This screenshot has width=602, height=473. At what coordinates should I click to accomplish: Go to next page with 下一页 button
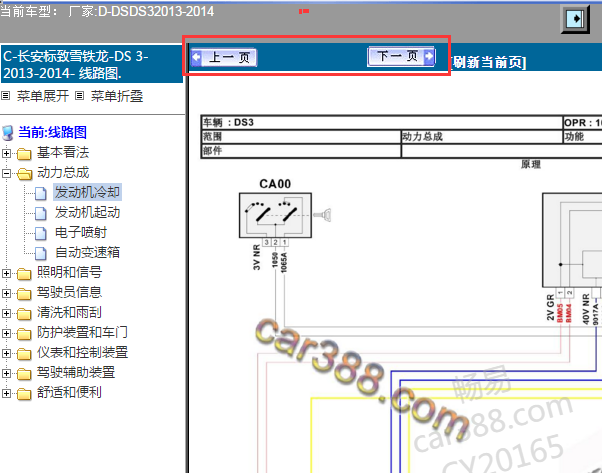(401, 56)
